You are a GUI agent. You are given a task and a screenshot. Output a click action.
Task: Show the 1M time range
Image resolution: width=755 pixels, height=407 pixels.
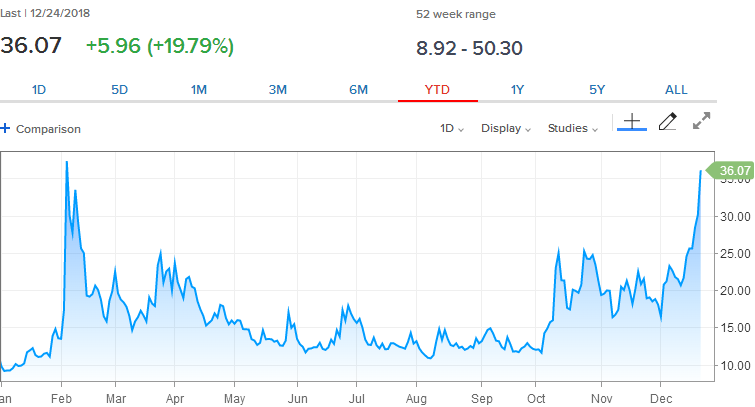[199, 90]
